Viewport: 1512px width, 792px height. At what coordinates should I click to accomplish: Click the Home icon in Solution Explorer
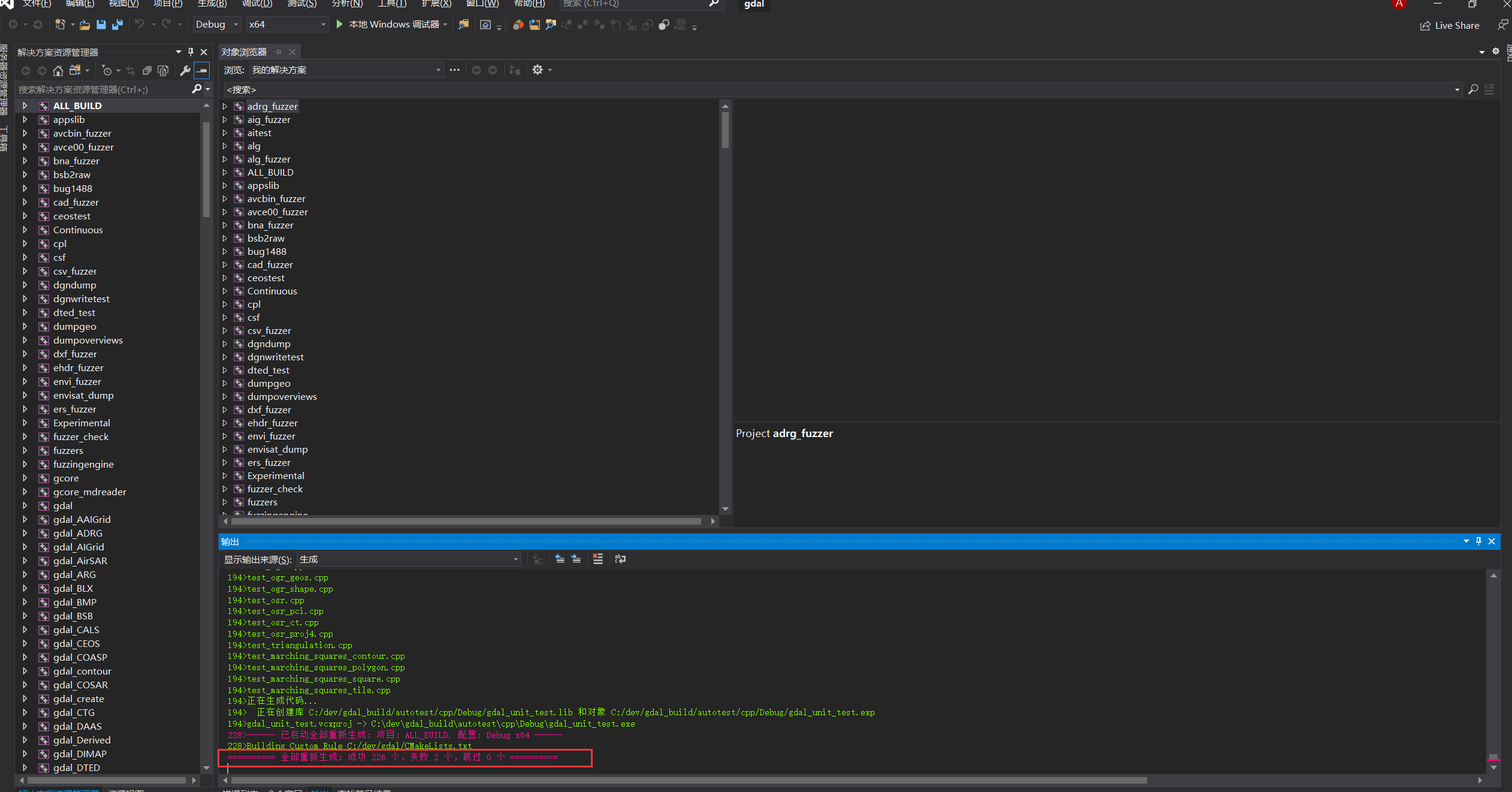coord(58,71)
